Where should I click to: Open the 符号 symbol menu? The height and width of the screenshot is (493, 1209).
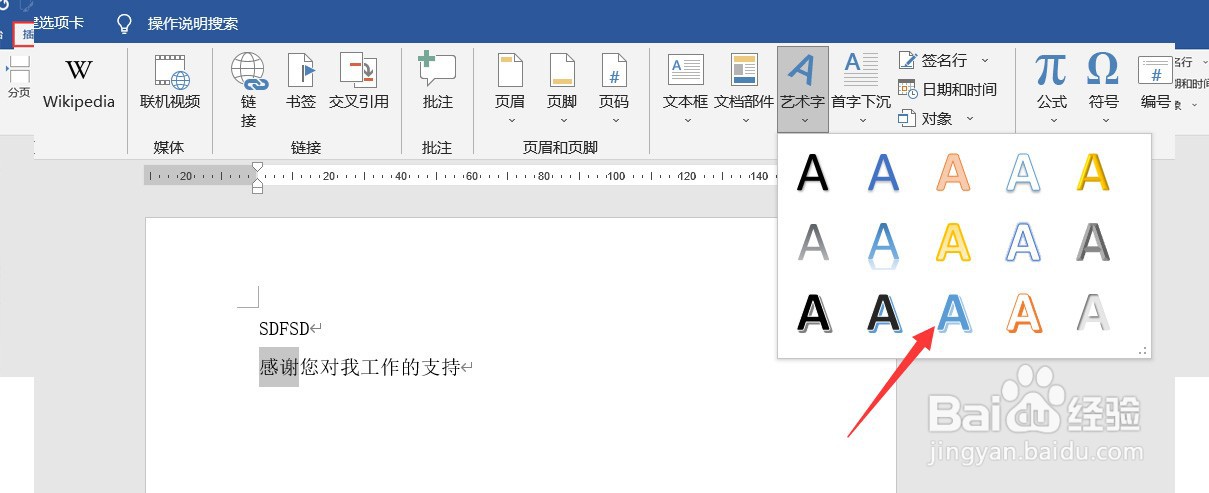point(1103,90)
